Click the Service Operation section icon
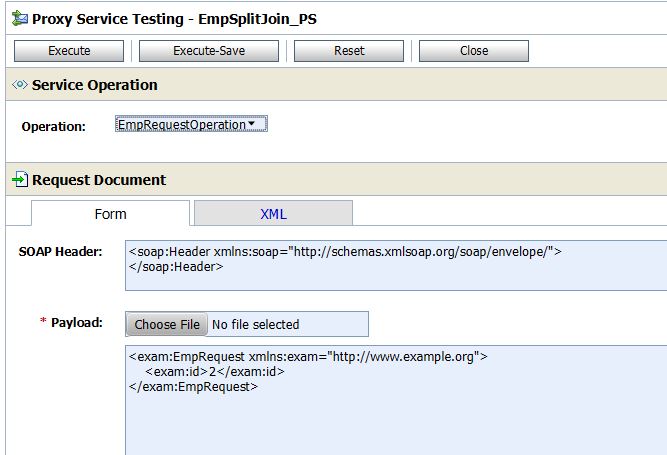667x455 pixels. tap(18, 86)
